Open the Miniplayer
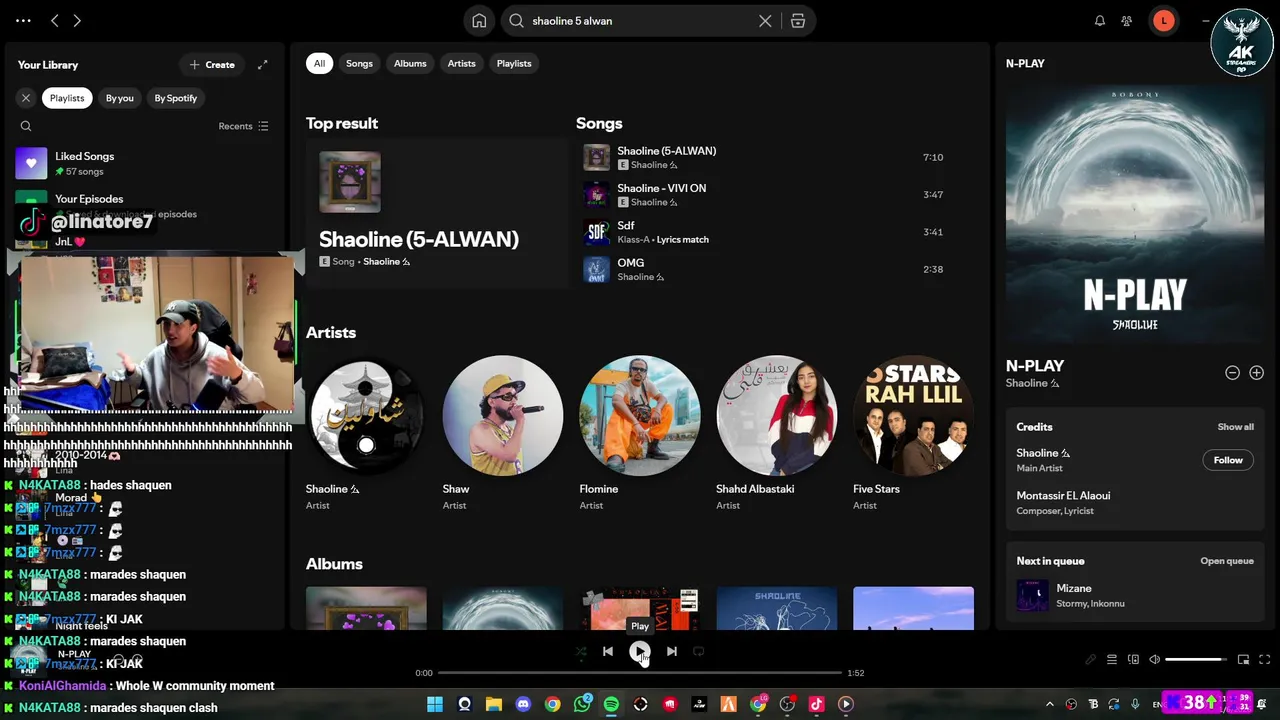1280x720 pixels. click(1243, 660)
